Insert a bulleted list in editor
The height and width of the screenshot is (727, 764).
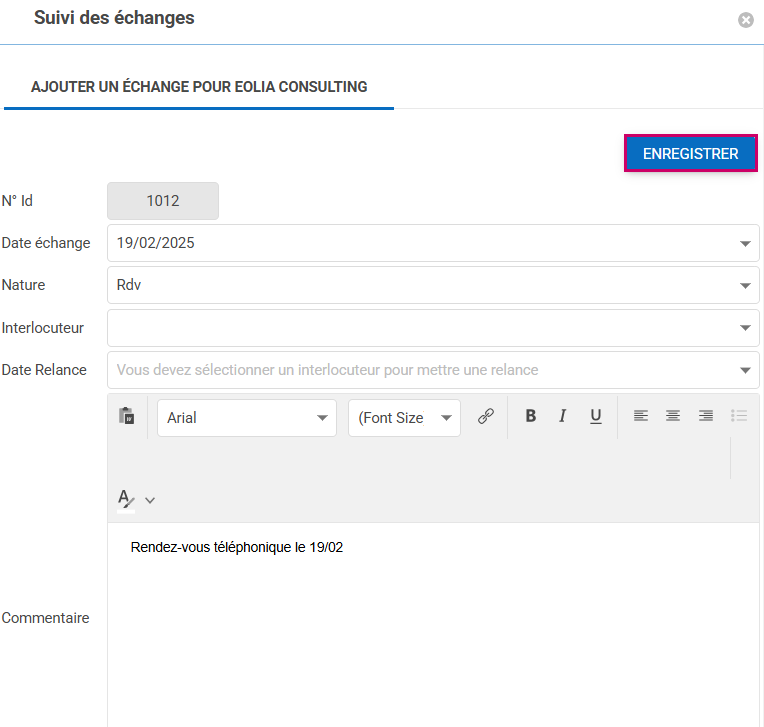tap(739, 417)
